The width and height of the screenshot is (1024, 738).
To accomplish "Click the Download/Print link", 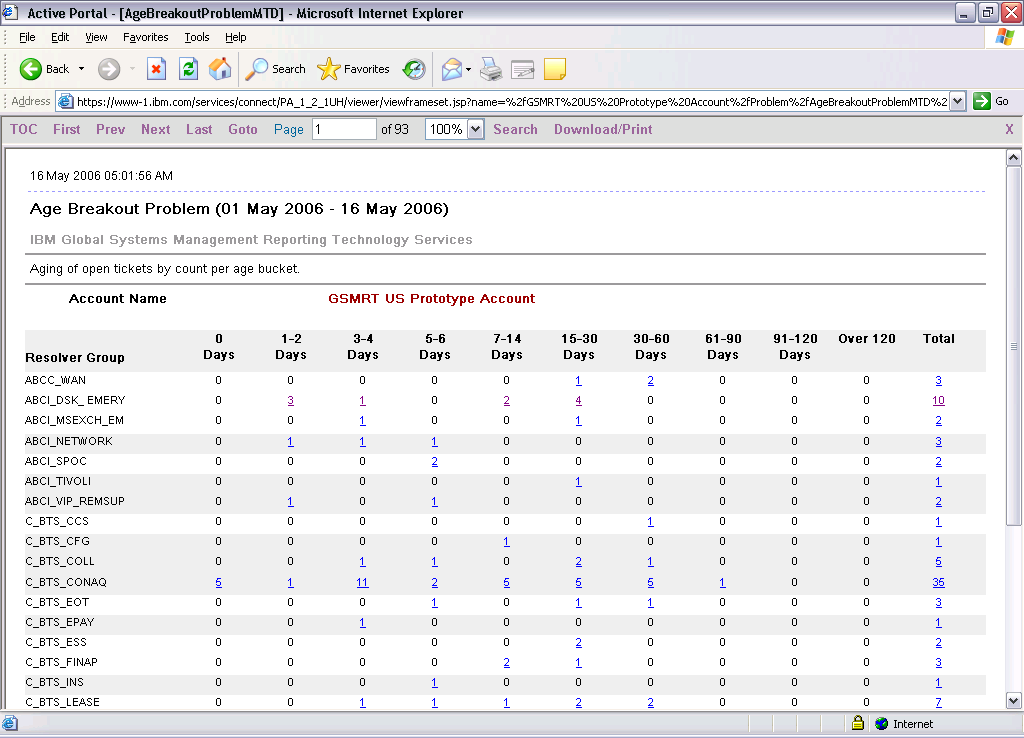I will coord(603,129).
